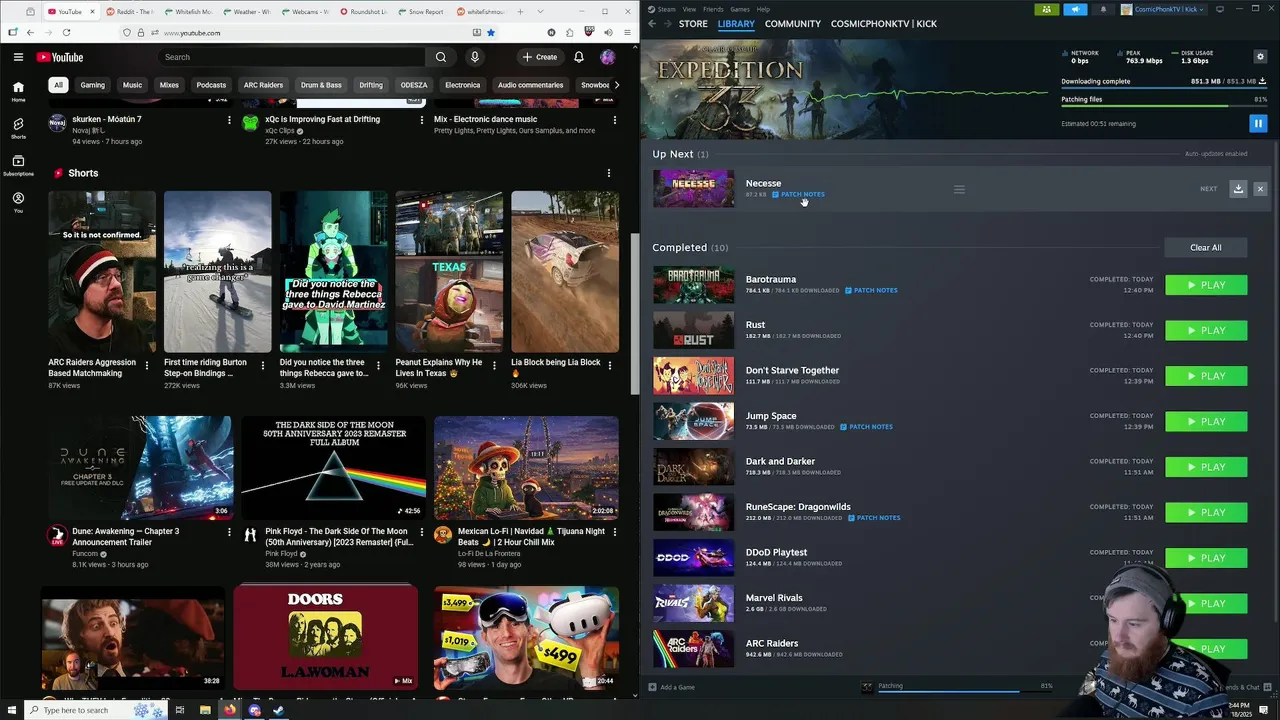
Task: Open options for Dune: Awakening trailer video
Action: 229,533
